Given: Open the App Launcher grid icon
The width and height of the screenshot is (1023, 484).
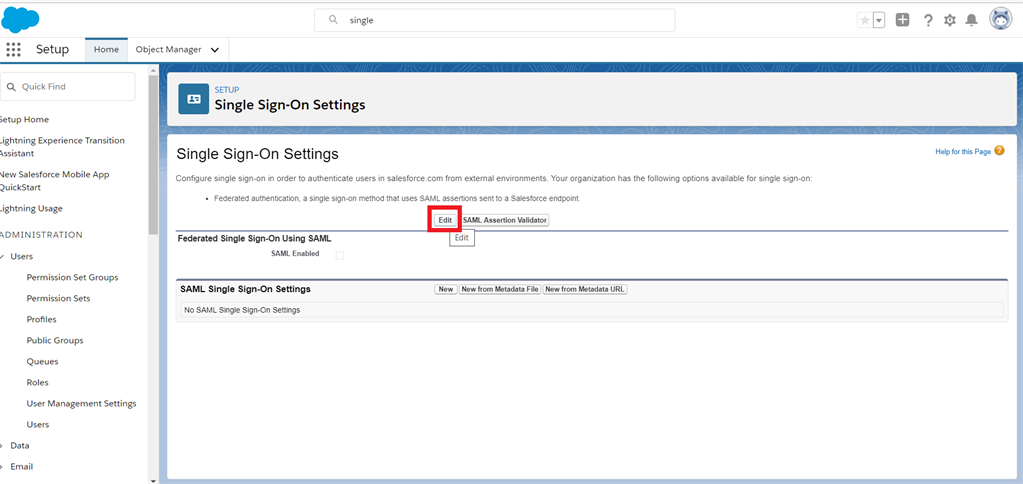Looking at the screenshot, I should 13,50.
